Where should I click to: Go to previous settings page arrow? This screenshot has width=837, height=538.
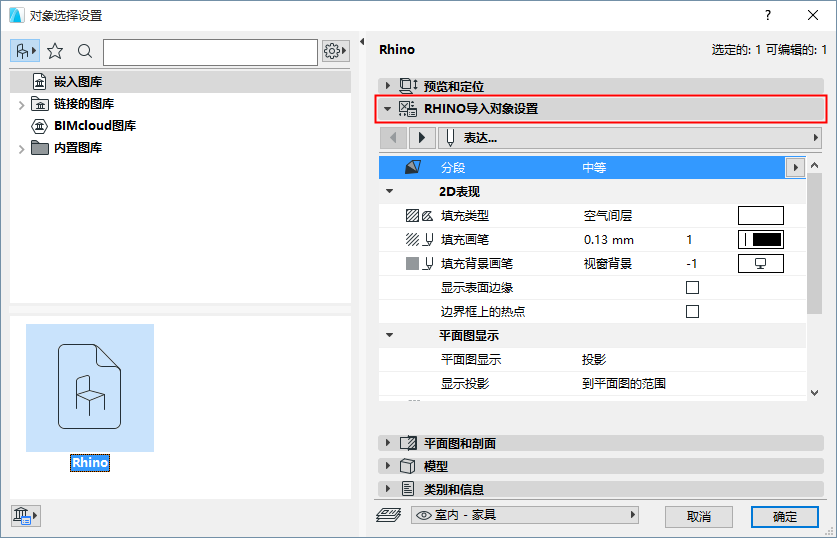[393, 138]
